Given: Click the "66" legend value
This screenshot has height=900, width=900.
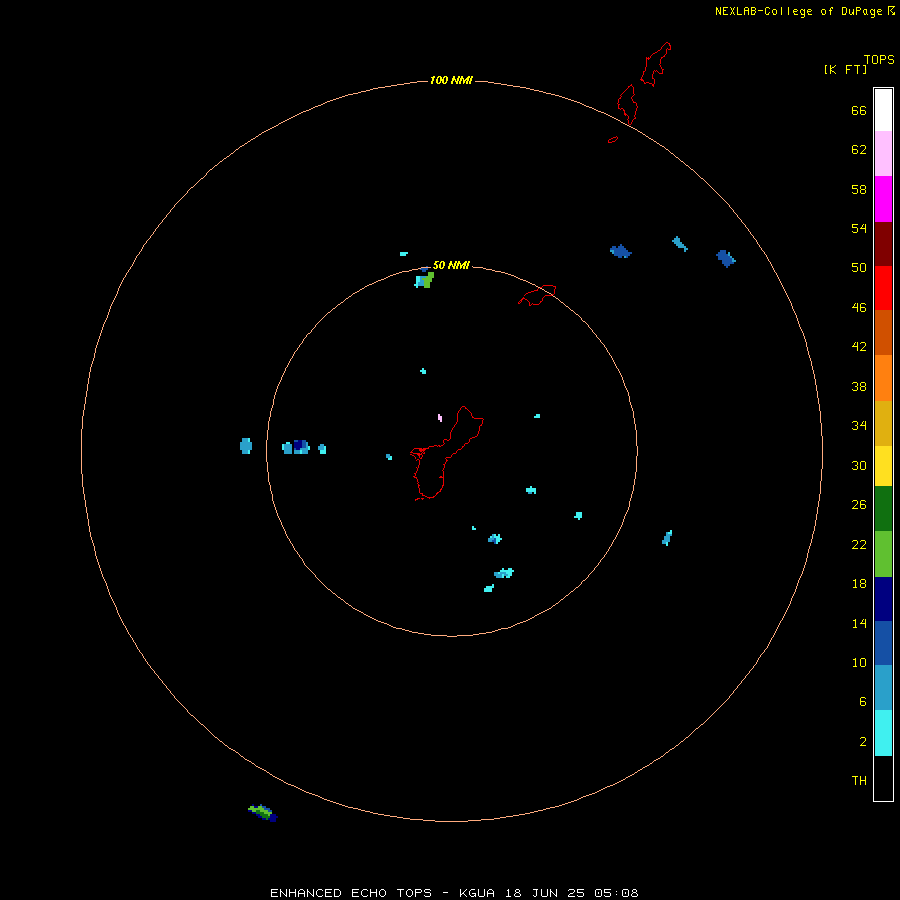Looking at the screenshot, I should 859,110.
